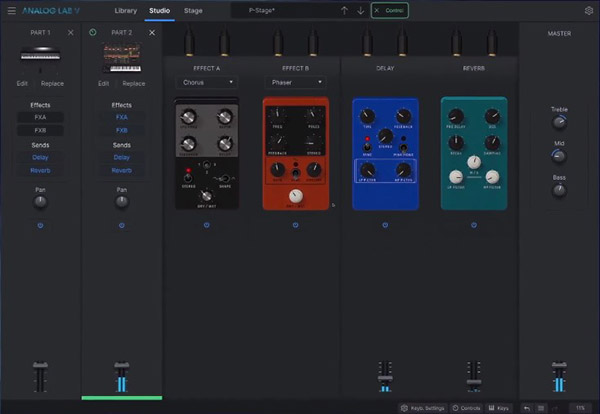The height and width of the screenshot is (414, 600).
Task: Open the Effect A Chorus dropdown
Action: click(x=206, y=82)
